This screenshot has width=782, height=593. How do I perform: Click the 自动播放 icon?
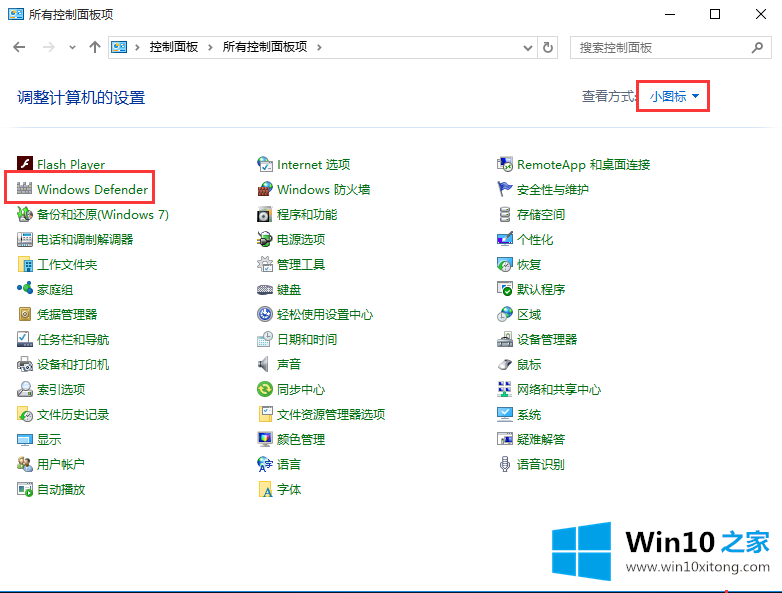coord(24,489)
